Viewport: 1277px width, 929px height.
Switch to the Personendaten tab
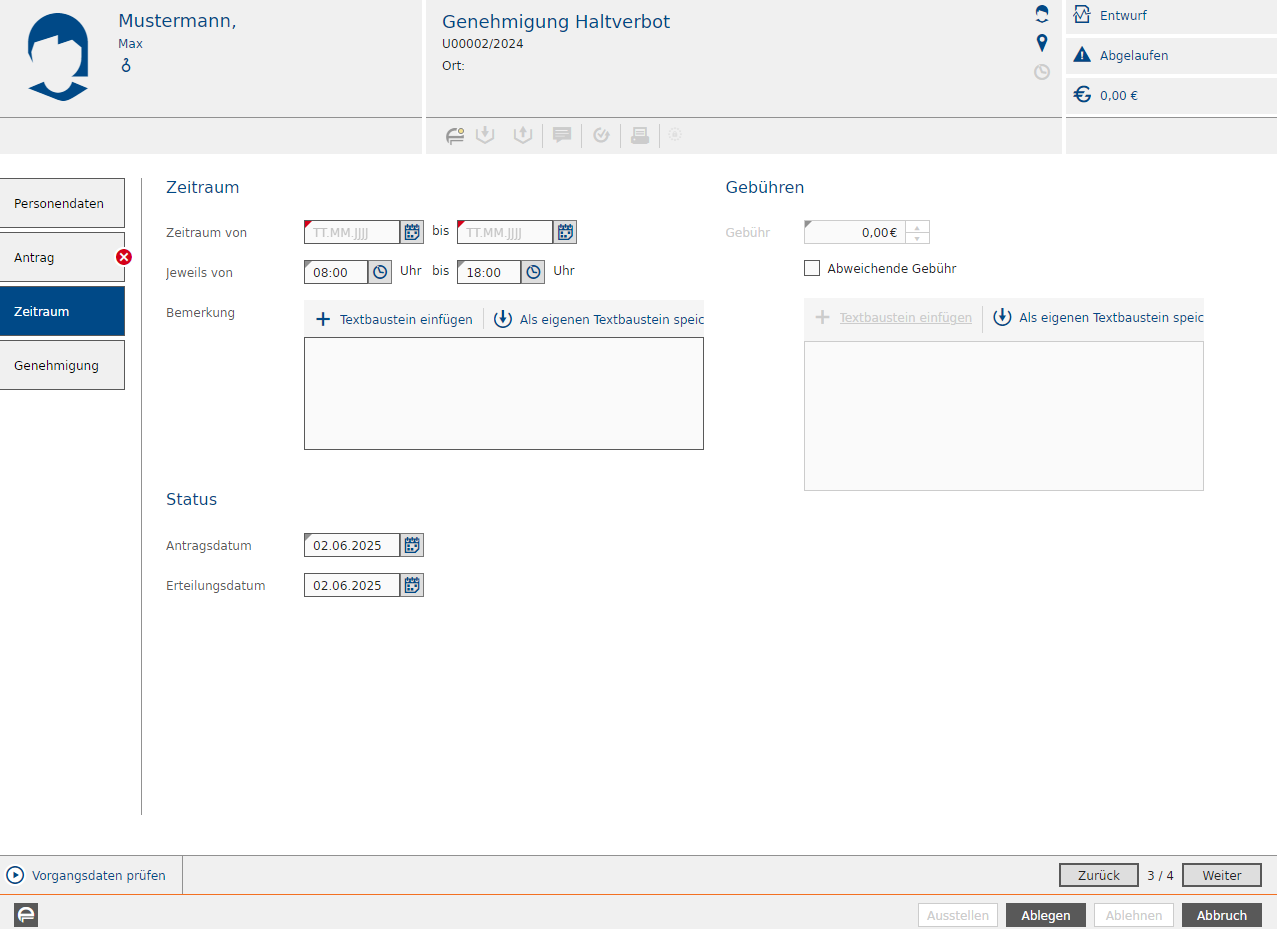pos(62,203)
